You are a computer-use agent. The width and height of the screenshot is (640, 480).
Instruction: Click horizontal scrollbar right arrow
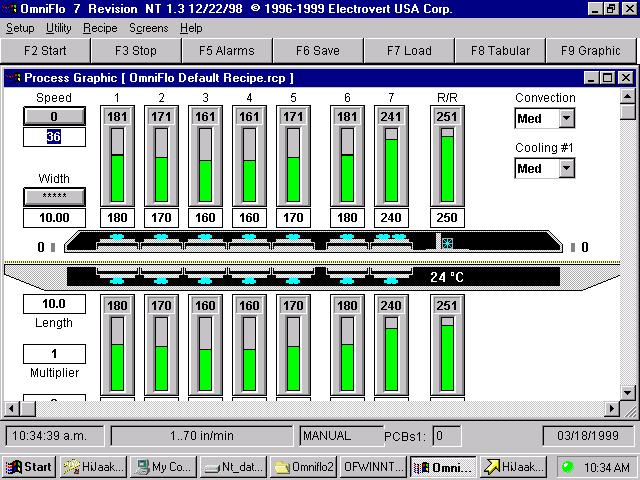[611, 409]
